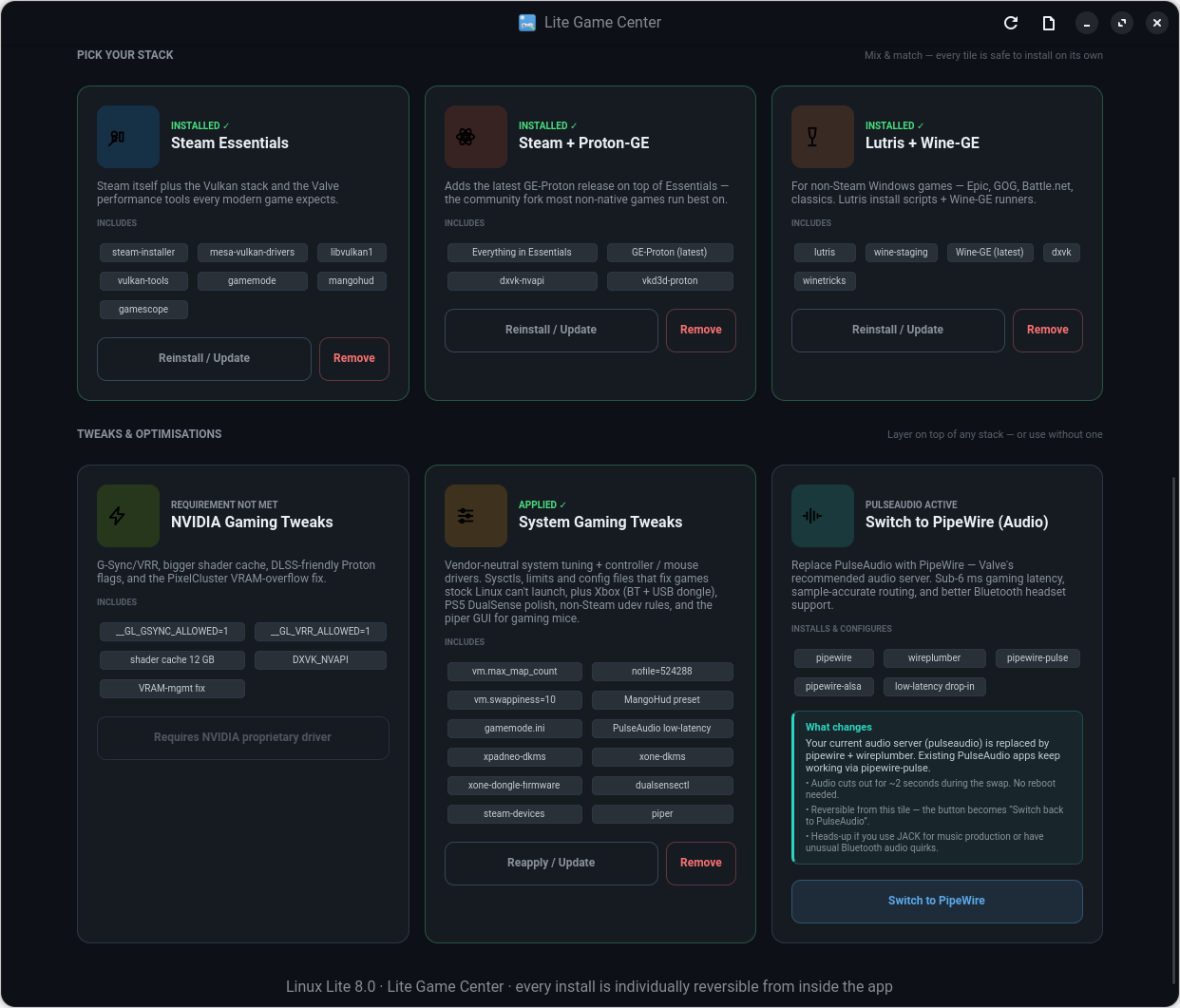Click the pipewire-pulse chip
Screen dimensions: 1180x1008
[x=1037, y=658]
